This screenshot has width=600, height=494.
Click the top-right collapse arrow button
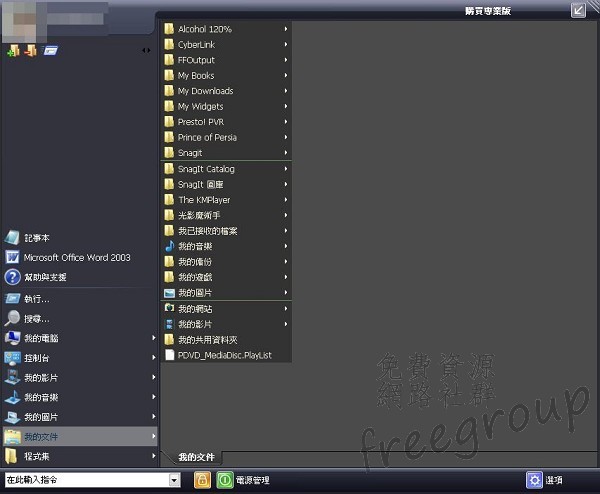tap(578, 10)
